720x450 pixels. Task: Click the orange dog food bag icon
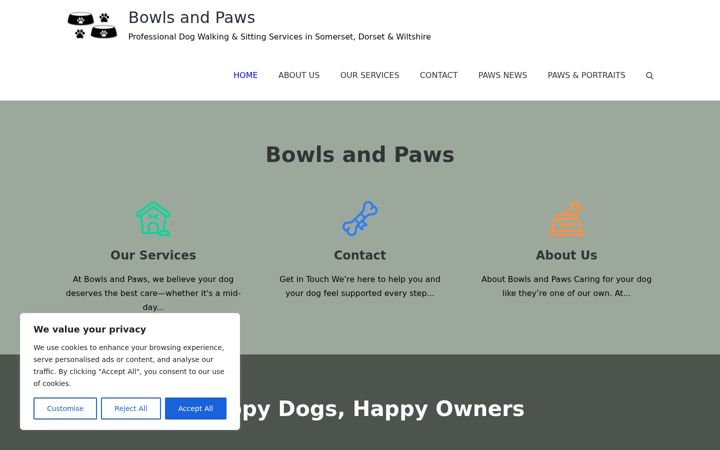pos(566,219)
